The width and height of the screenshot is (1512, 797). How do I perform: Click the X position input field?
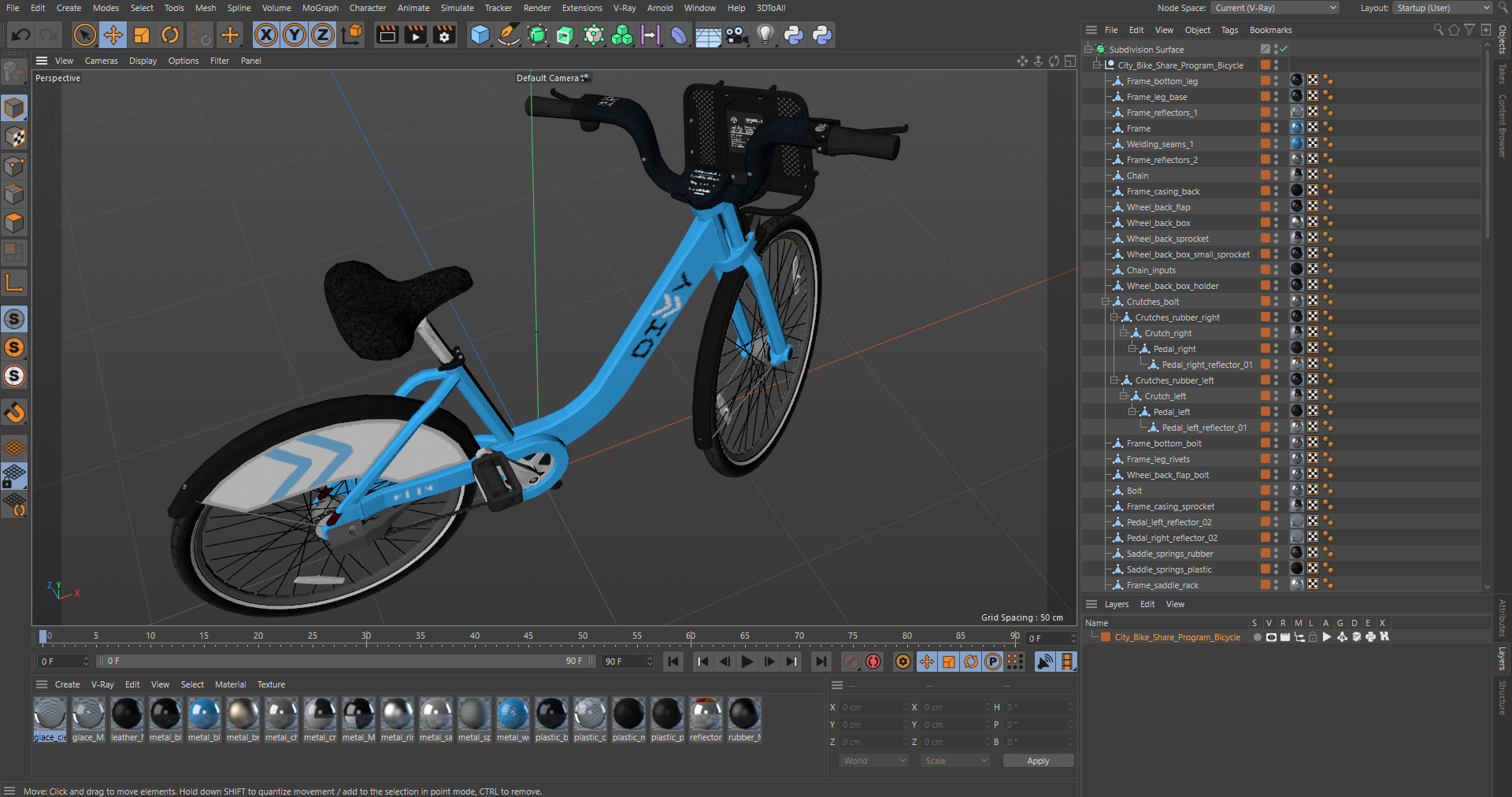pyautogui.click(x=873, y=707)
